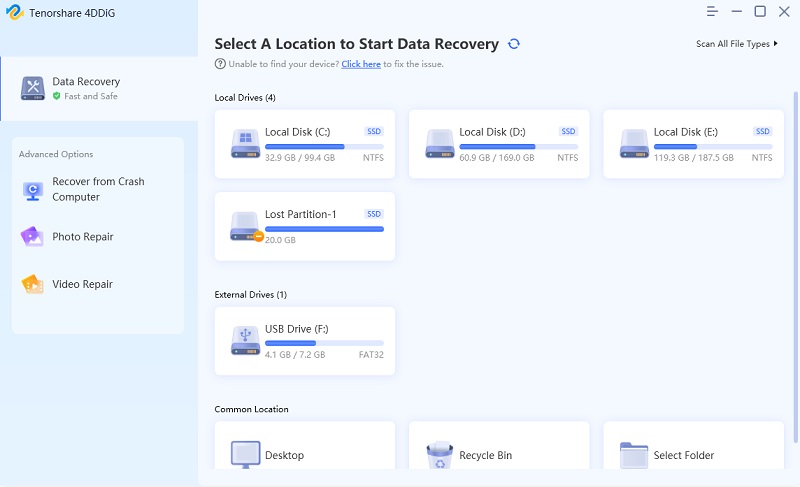Screen dimensions: 800x487
Task: Select Recover from Crash Computer option
Action: 98,189
